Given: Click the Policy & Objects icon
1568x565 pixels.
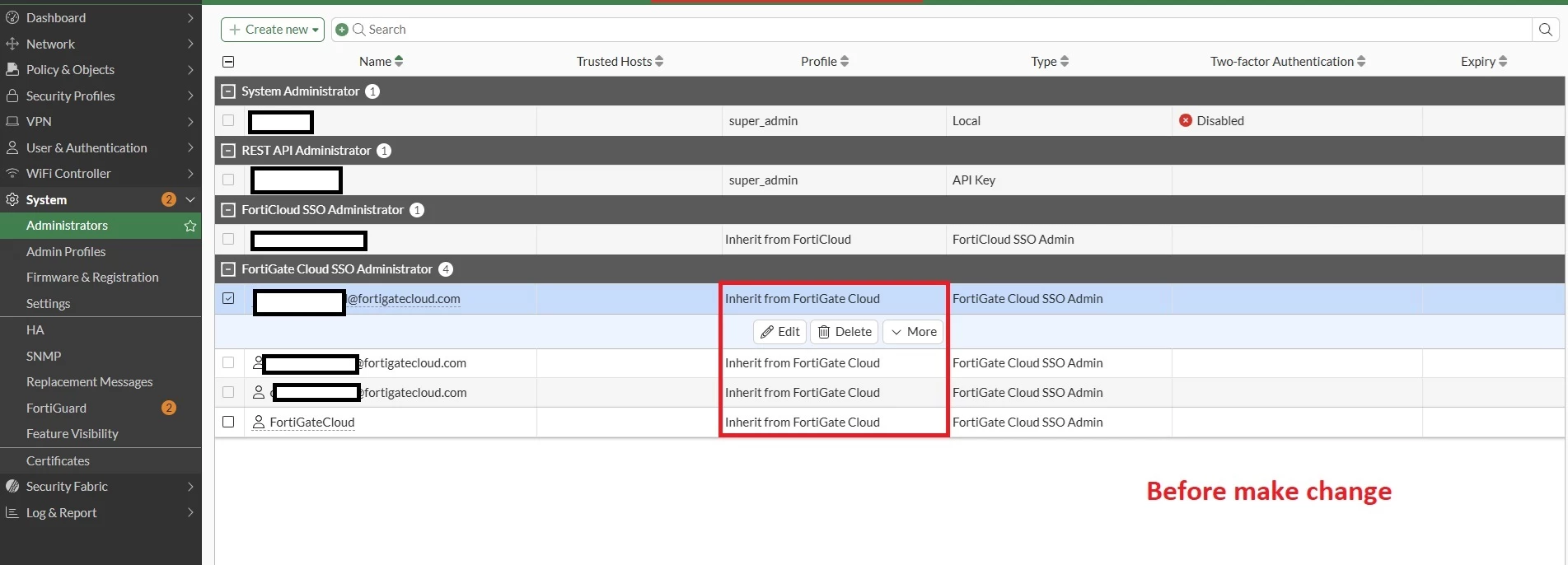Looking at the screenshot, I should point(12,69).
